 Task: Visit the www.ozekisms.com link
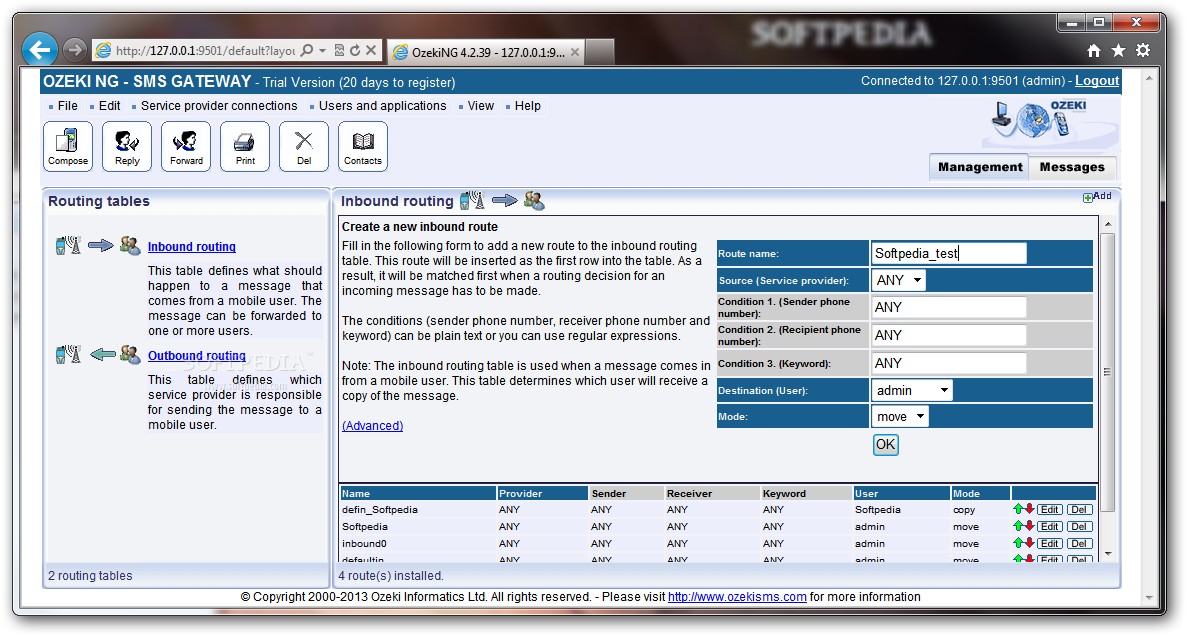[x=737, y=597]
